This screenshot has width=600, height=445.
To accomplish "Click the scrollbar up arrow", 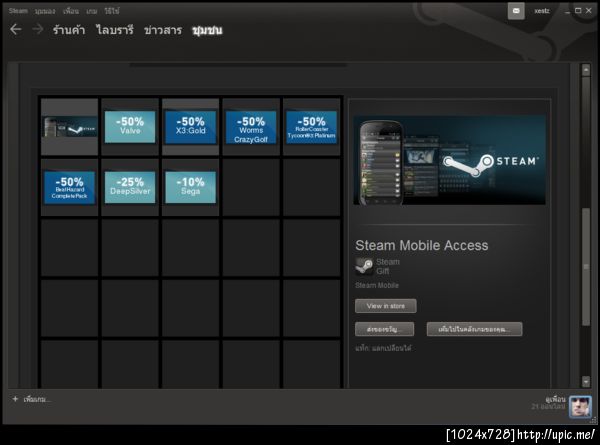I will 586,70.
